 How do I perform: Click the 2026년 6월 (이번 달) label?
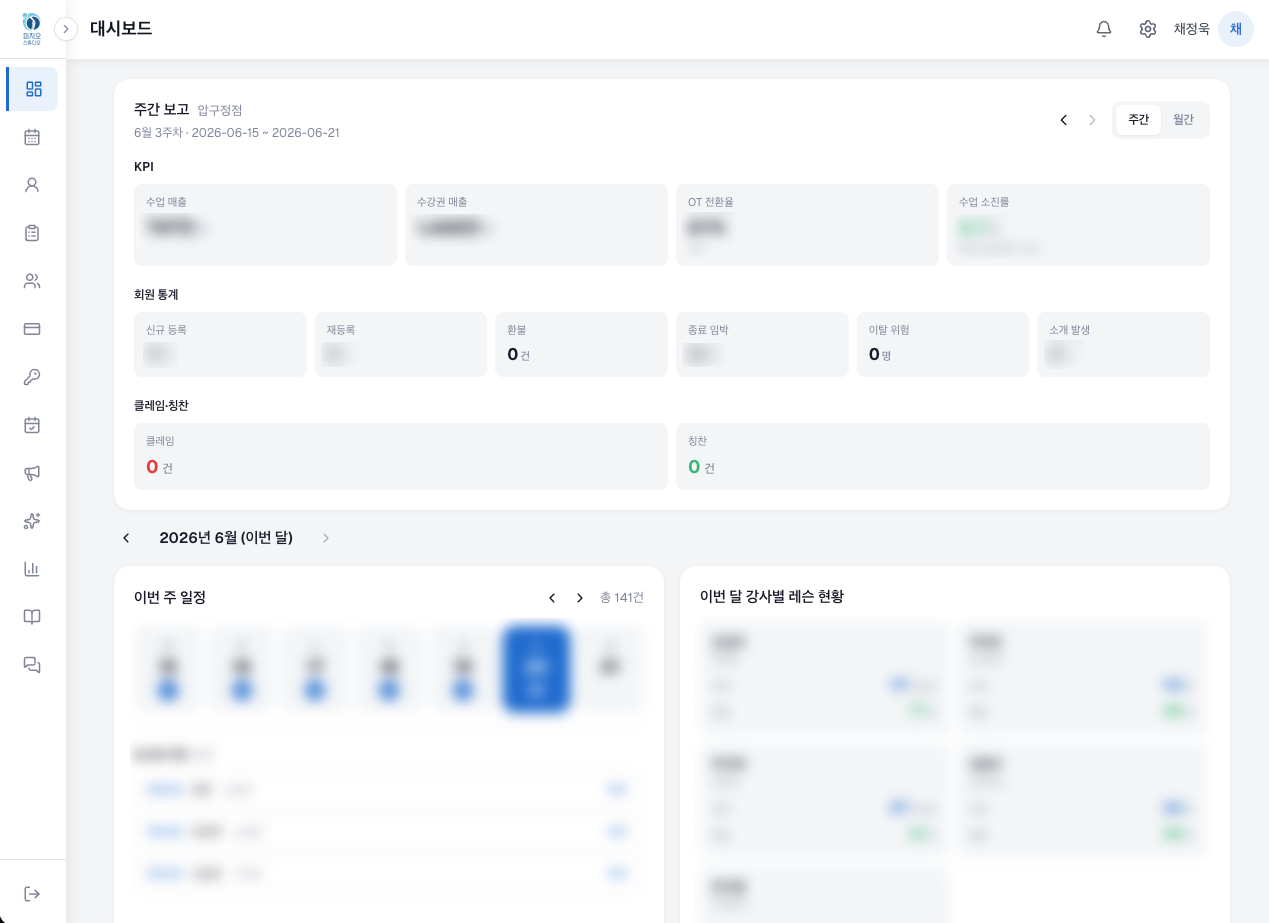[x=226, y=538]
